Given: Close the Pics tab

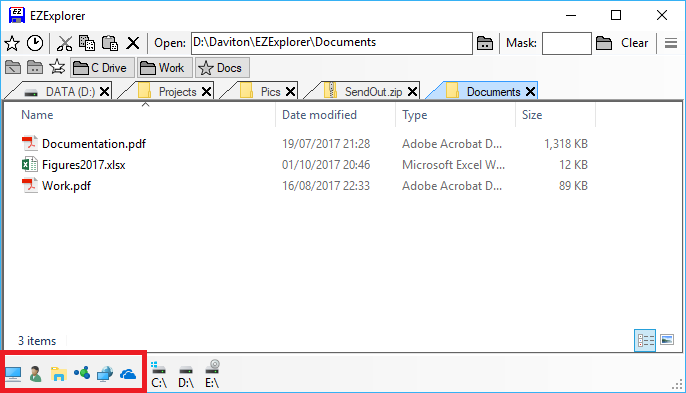Looking at the screenshot, I should [290, 91].
